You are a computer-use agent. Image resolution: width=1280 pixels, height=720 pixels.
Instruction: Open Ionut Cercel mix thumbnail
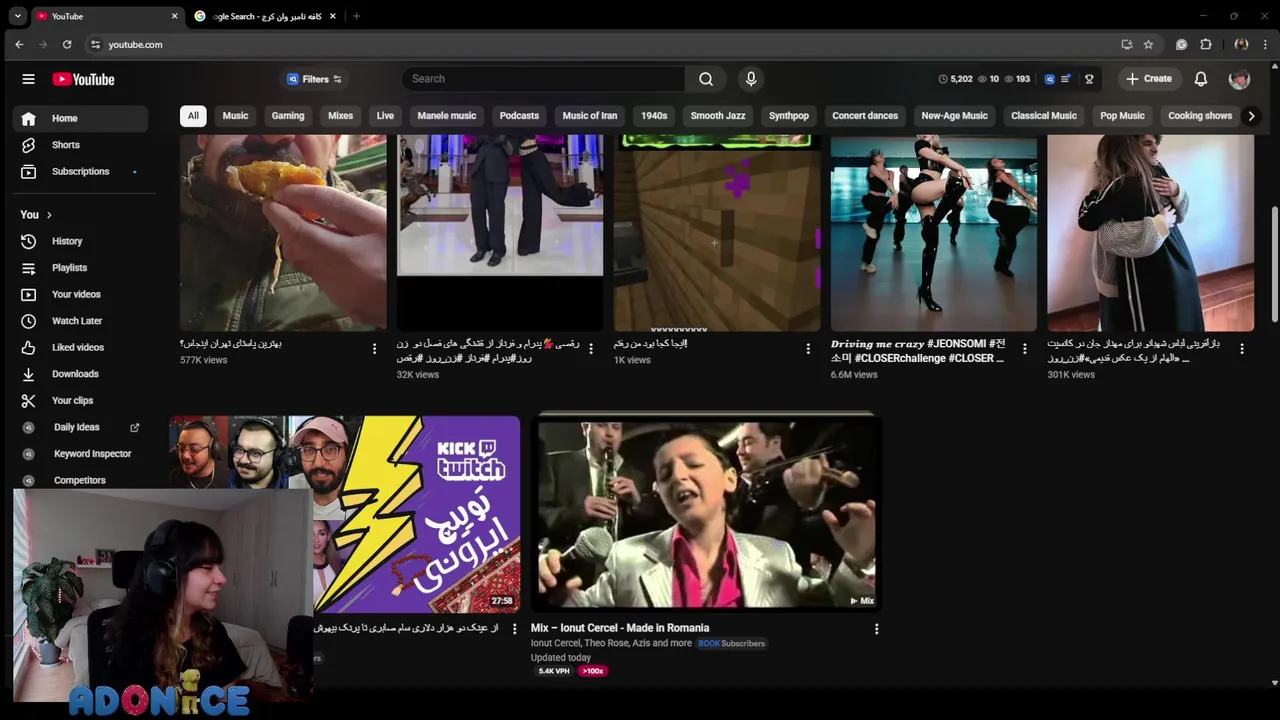[706, 515]
